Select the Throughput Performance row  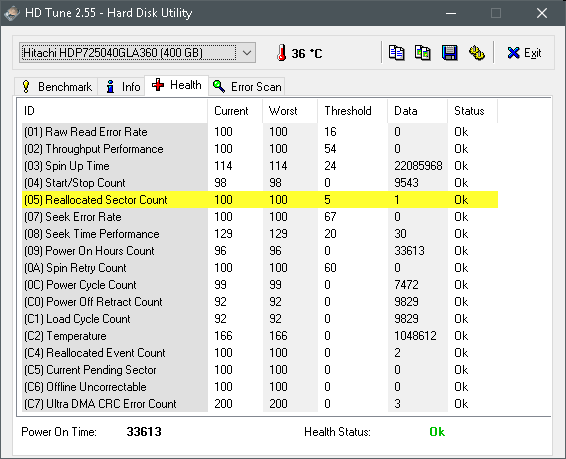pyautogui.click(x=260, y=149)
